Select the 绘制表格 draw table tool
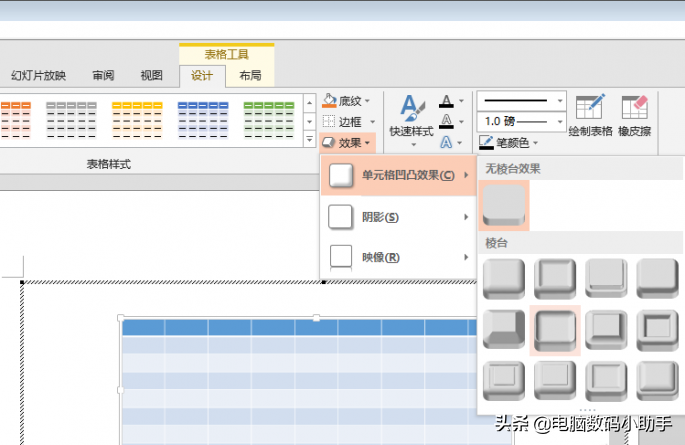The height and width of the screenshot is (445, 685). coord(590,115)
